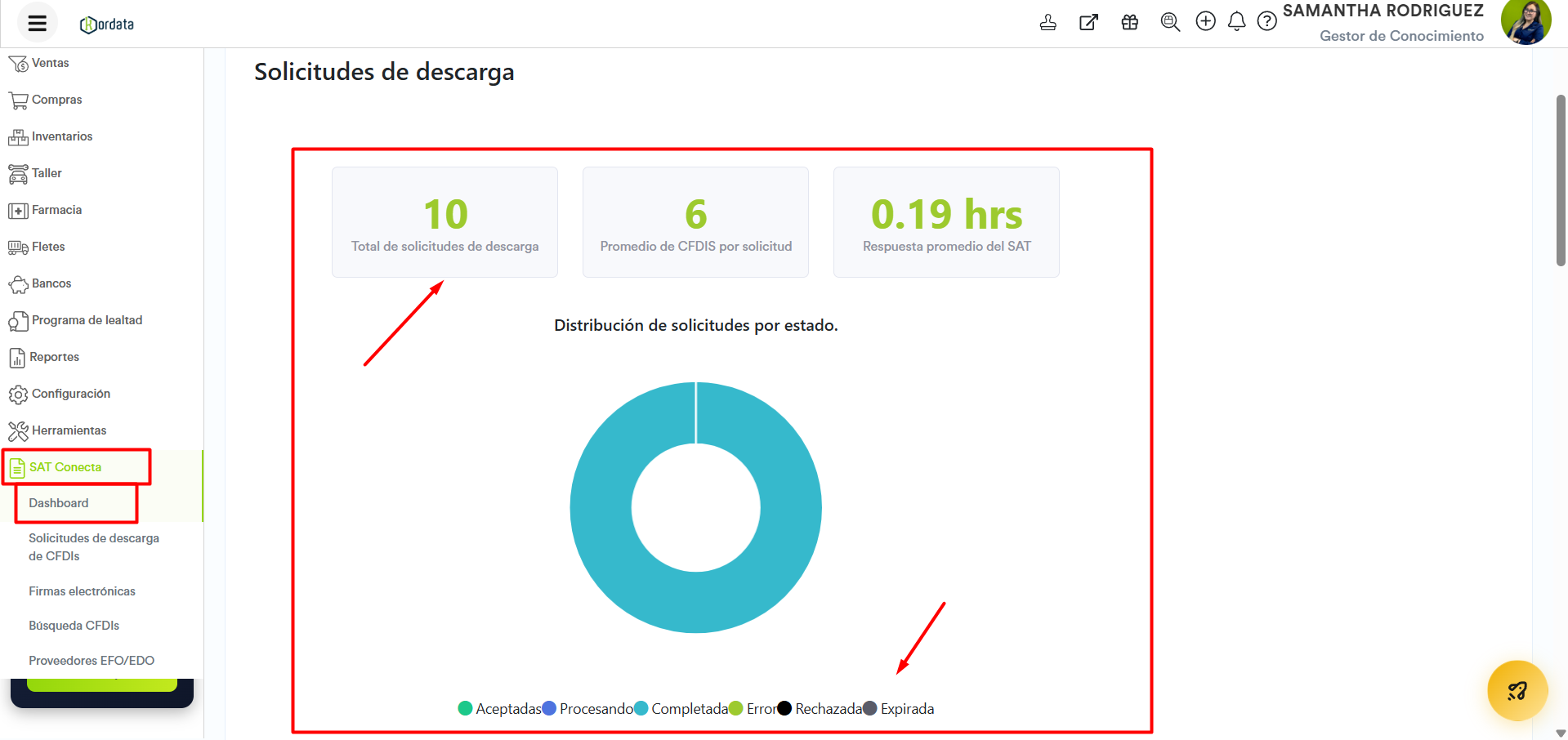Click the gift box icon
This screenshot has width=1568, height=740.
[1129, 22]
